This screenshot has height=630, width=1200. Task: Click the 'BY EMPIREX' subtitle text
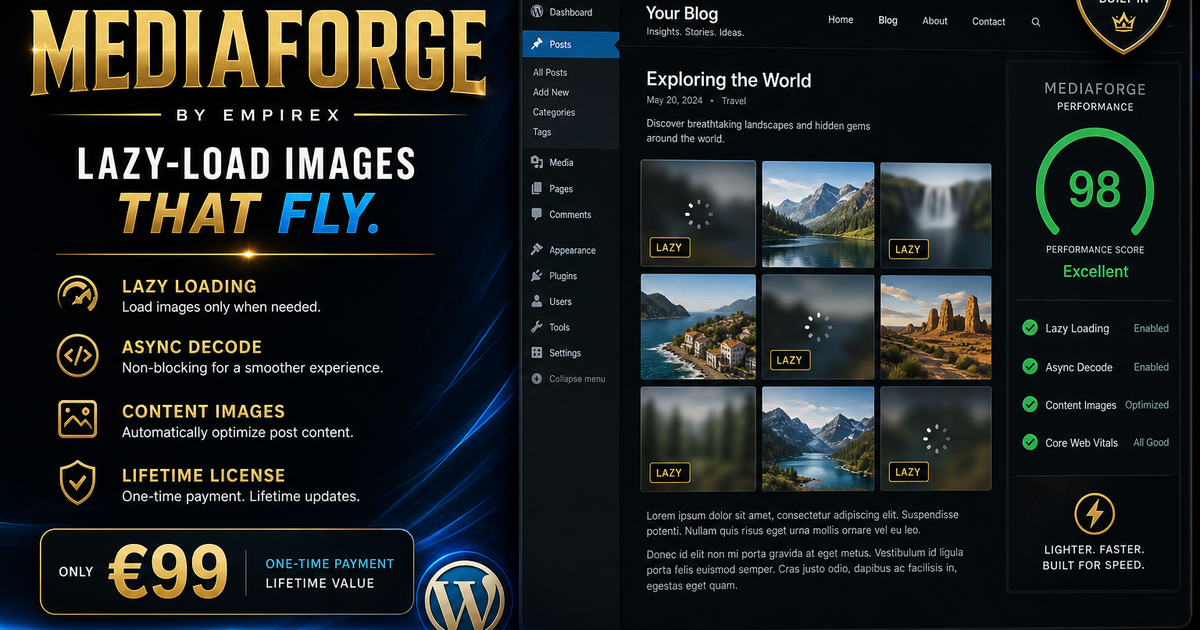click(258, 115)
